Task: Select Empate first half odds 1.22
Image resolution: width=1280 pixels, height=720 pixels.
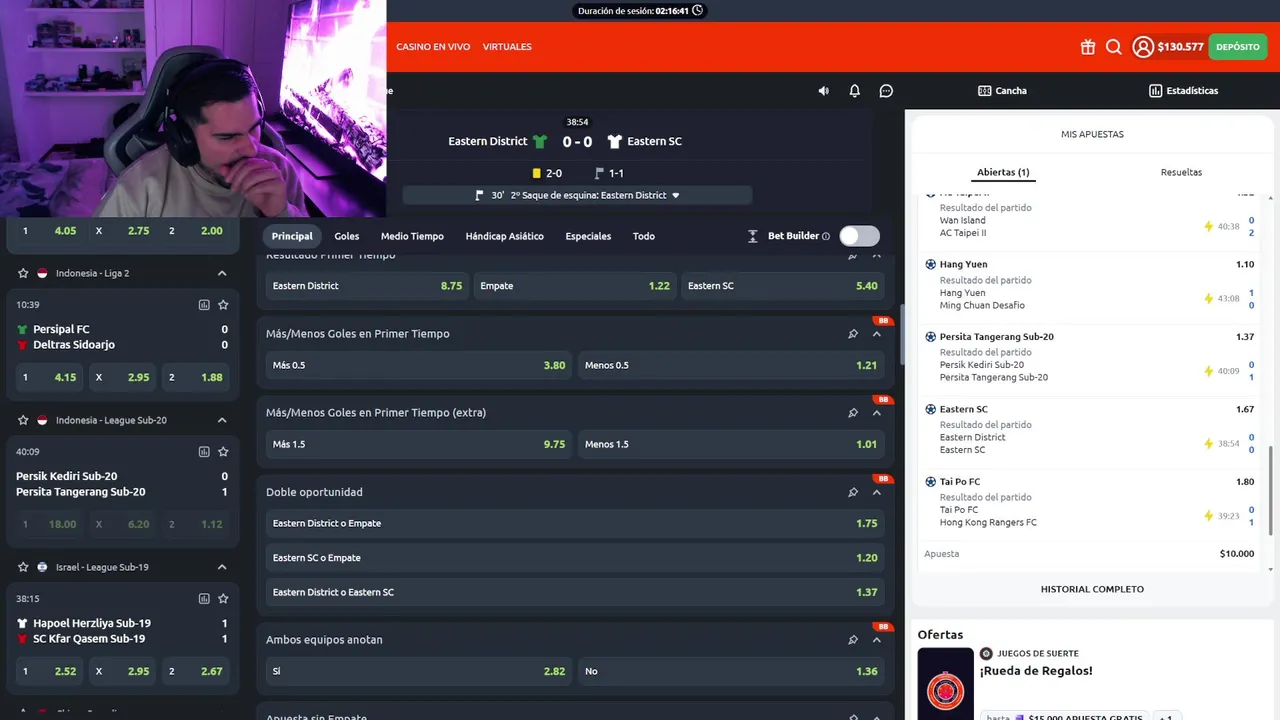Action: (575, 286)
